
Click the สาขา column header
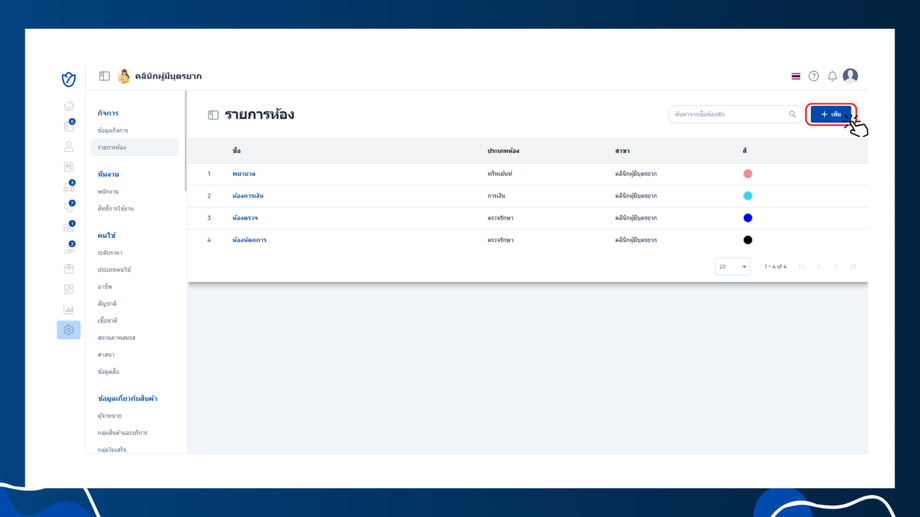pyautogui.click(x=622, y=151)
